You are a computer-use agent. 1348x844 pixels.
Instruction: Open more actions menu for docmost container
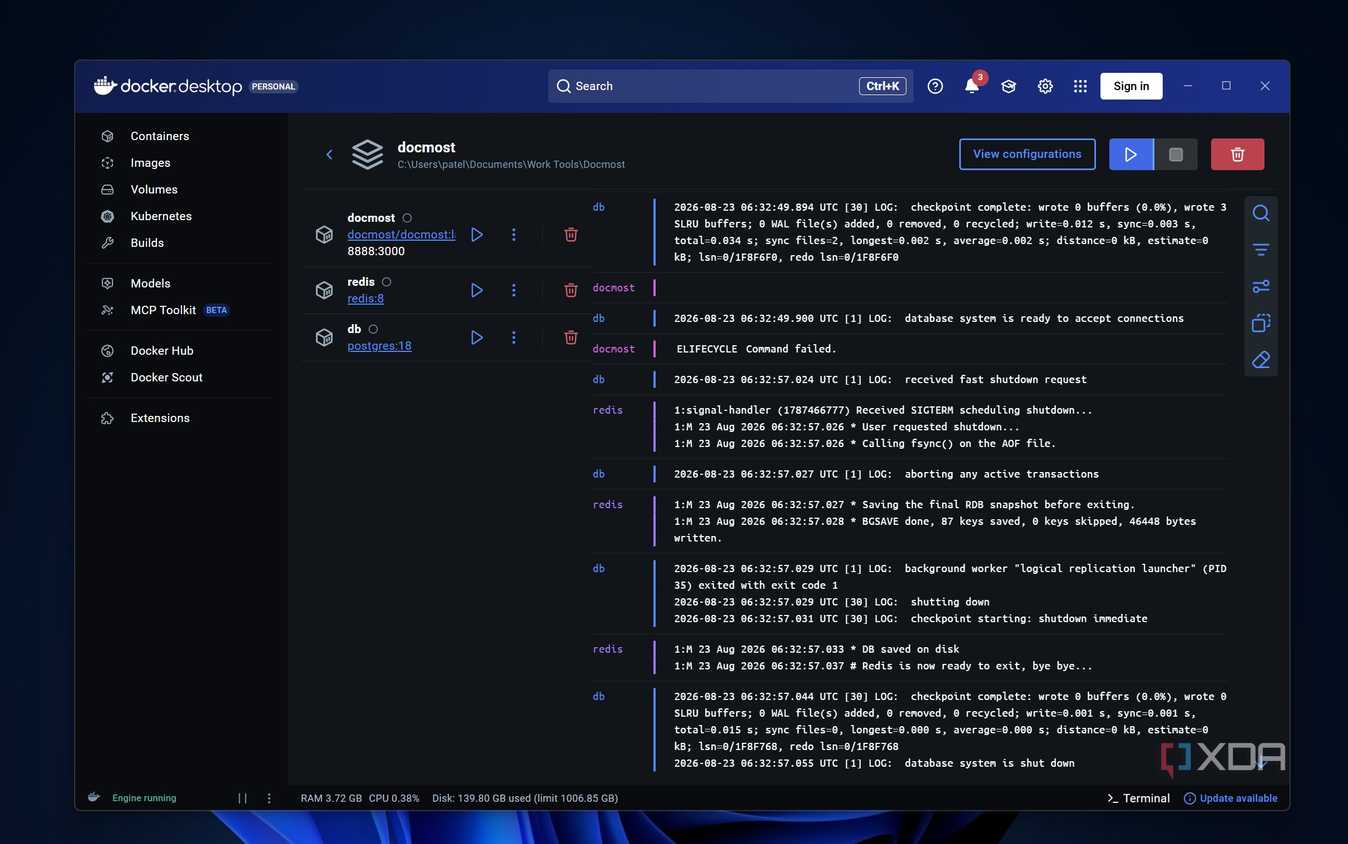[514, 234]
